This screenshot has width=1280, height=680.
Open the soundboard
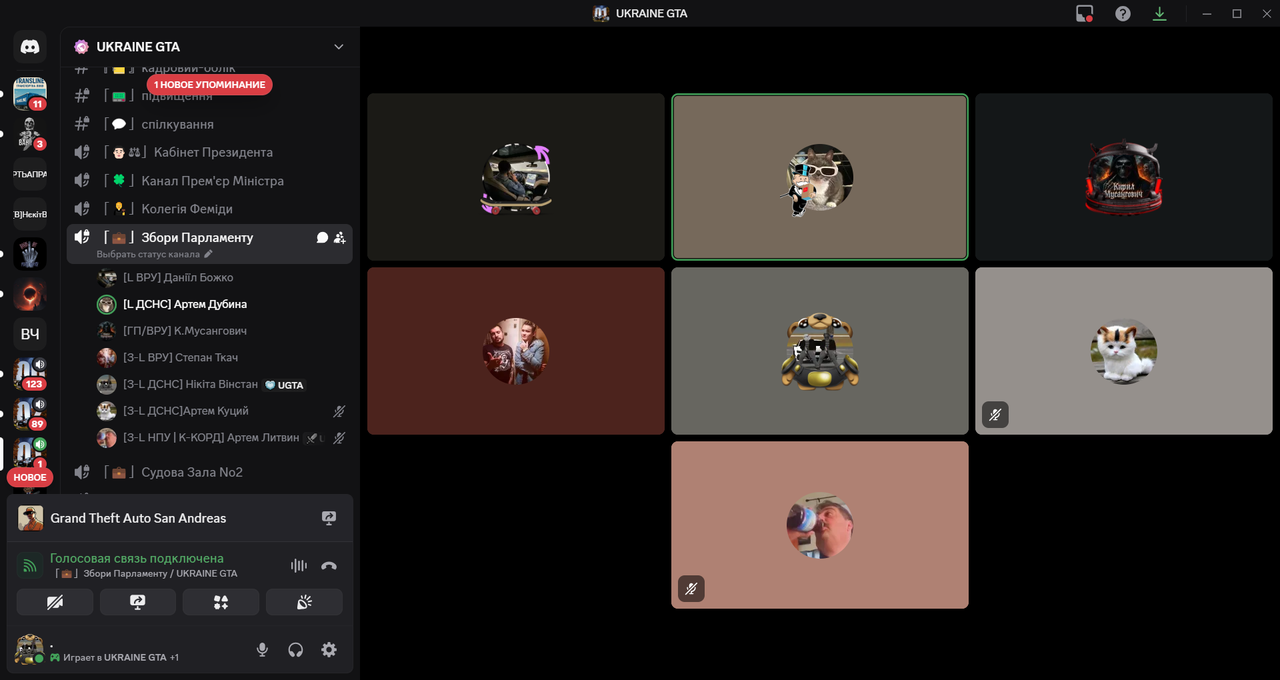(304, 602)
